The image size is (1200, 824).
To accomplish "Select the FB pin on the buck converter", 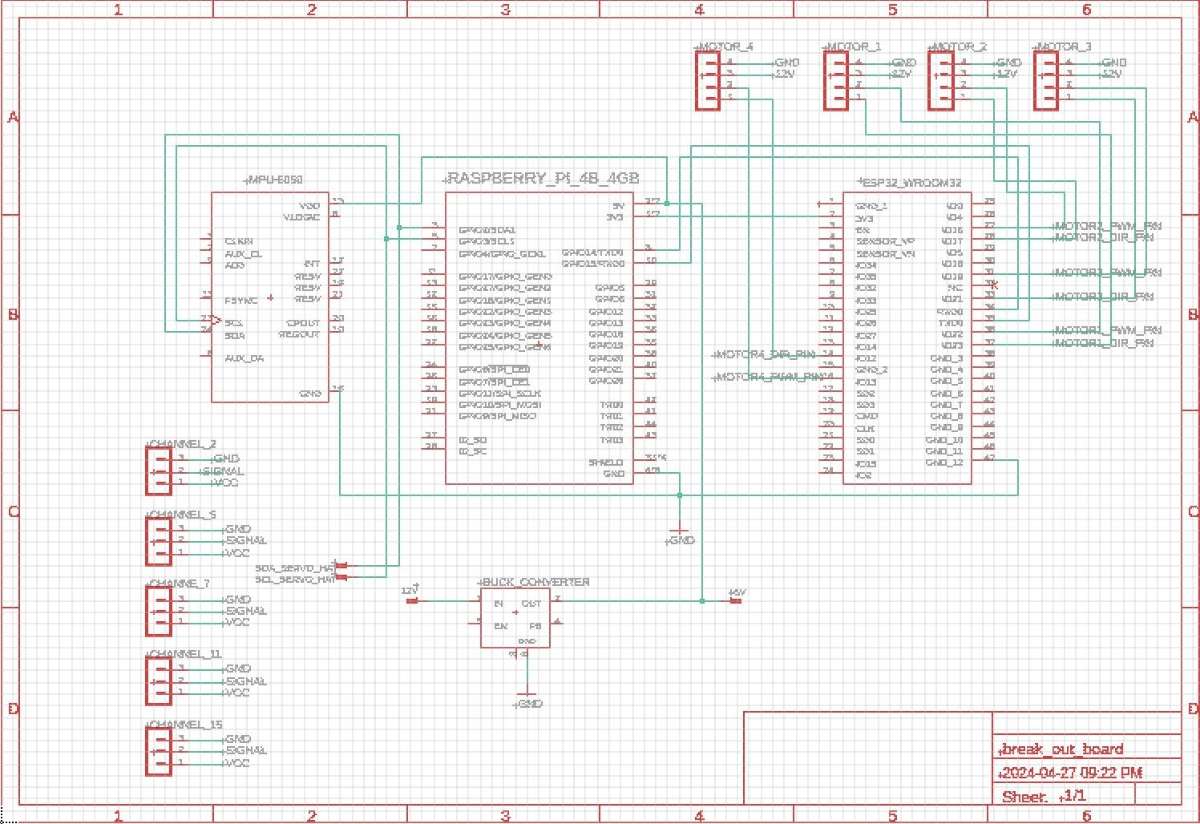I will [536, 626].
